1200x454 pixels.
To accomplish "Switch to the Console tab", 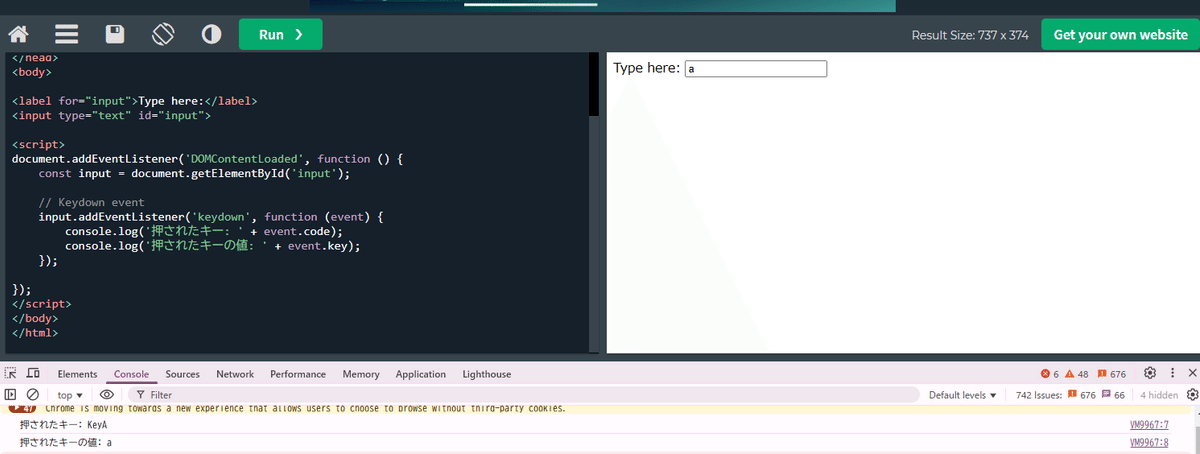I will click(x=131, y=374).
